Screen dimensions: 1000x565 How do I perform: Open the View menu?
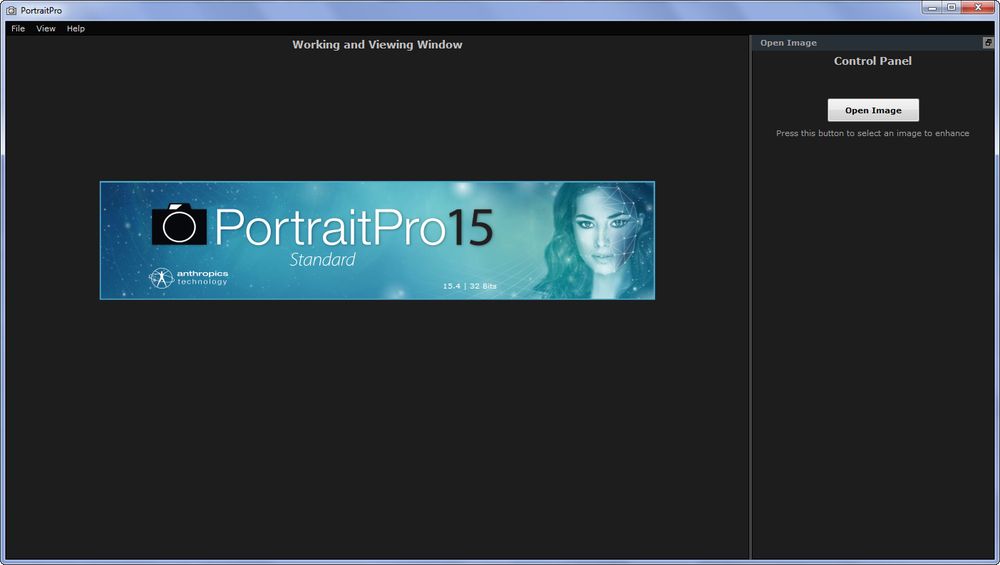[x=46, y=29]
